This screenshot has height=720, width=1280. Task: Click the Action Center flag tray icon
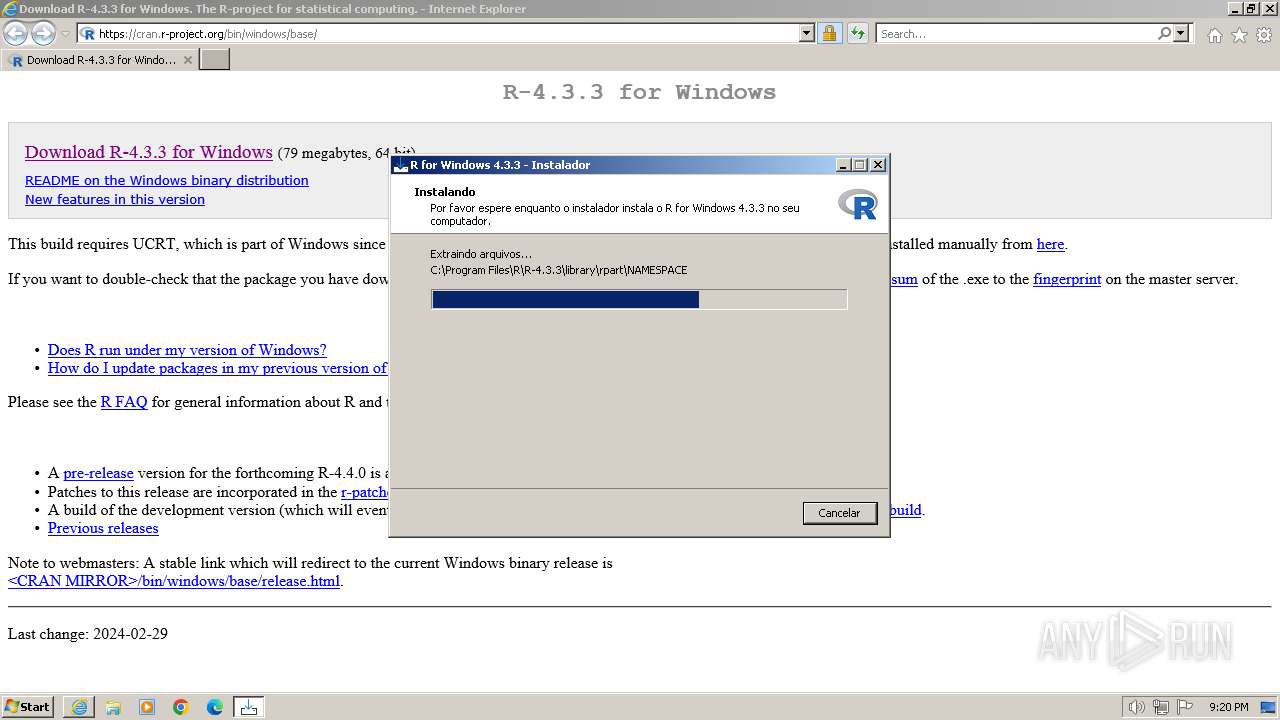point(1184,707)
